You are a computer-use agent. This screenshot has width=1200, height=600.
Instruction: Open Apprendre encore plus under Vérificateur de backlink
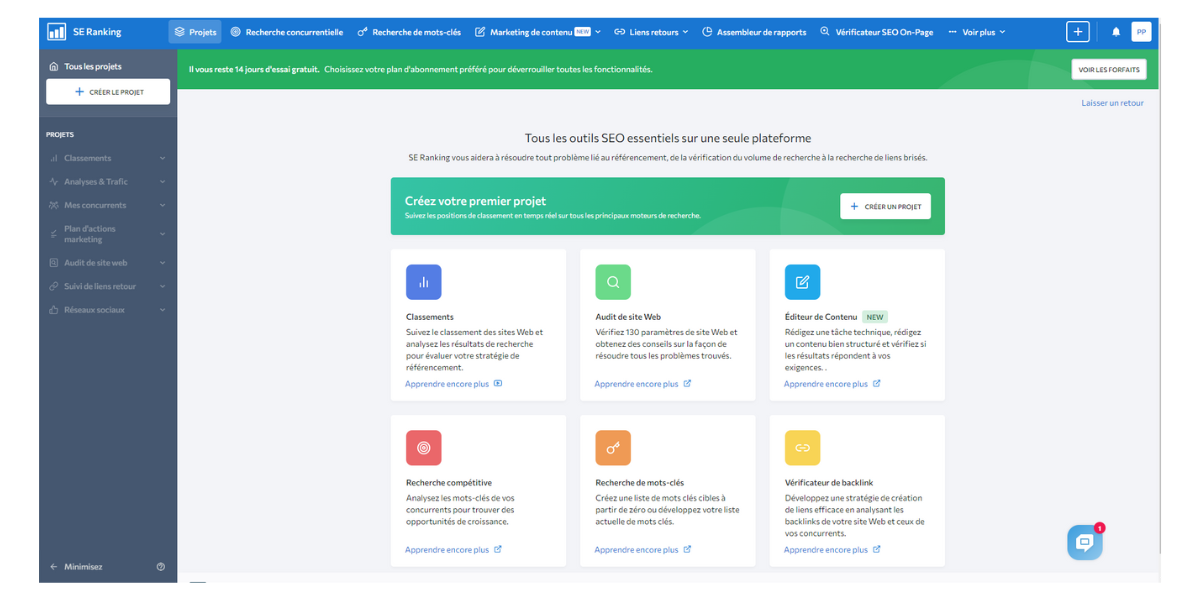pos(832,550)
